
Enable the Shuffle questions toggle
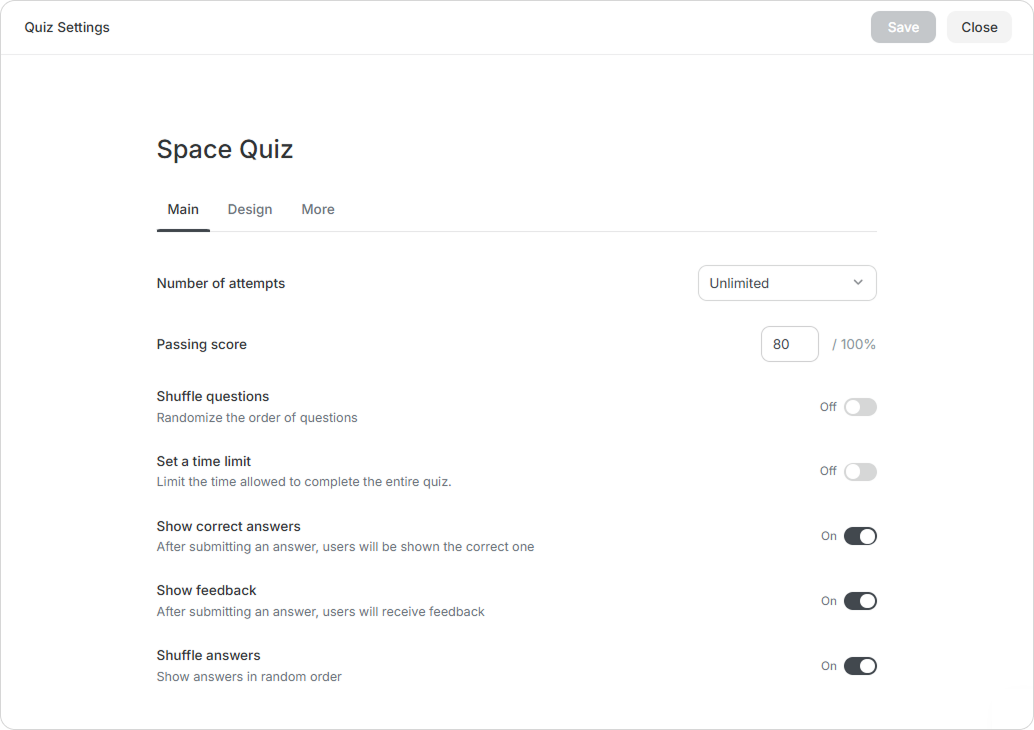pos(860,407)
